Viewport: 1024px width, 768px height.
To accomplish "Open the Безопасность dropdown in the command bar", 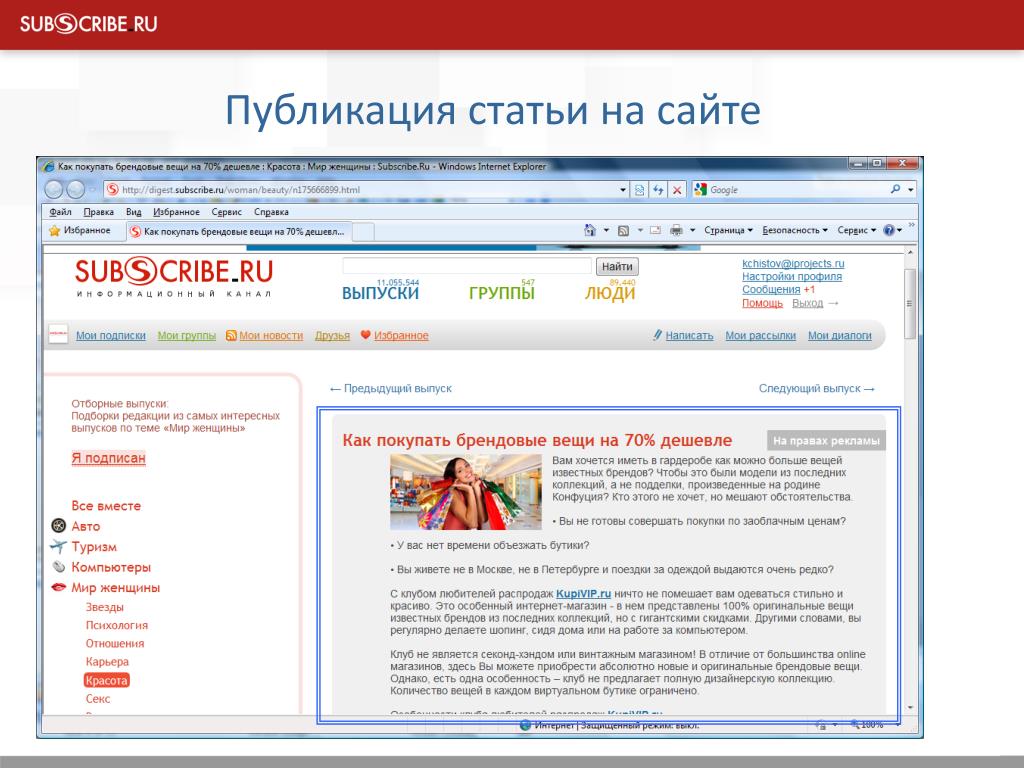I will 795,231.
